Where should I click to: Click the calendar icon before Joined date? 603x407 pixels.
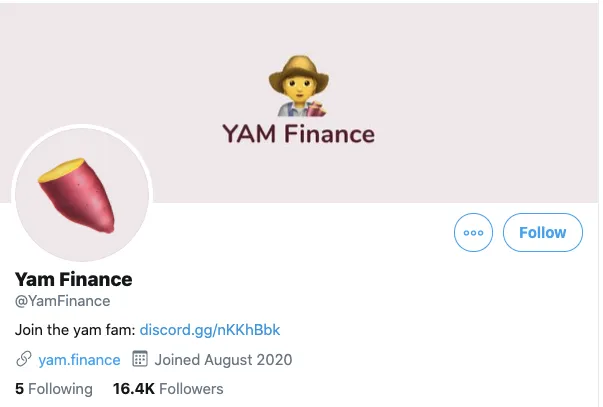click(x=140, y=359)
